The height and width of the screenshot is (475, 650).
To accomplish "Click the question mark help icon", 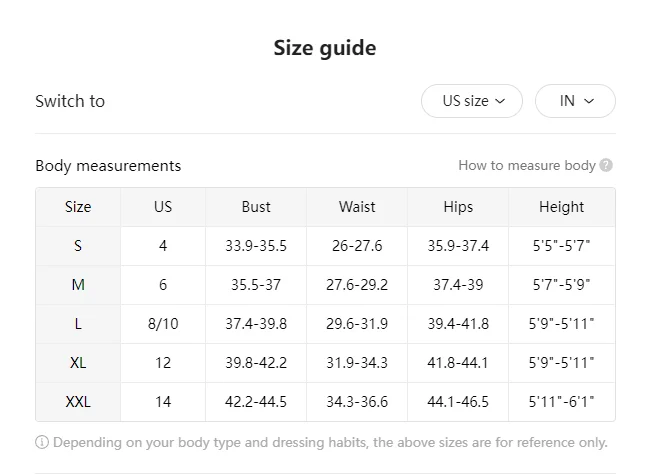I will click(606, 165).
